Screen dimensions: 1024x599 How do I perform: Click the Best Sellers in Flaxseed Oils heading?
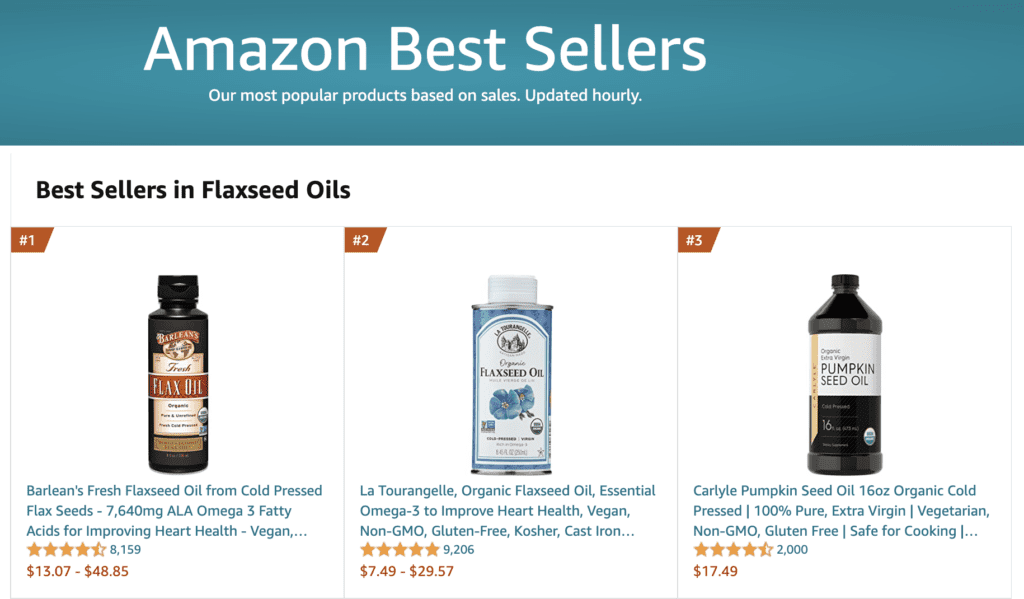pos(193,189)
